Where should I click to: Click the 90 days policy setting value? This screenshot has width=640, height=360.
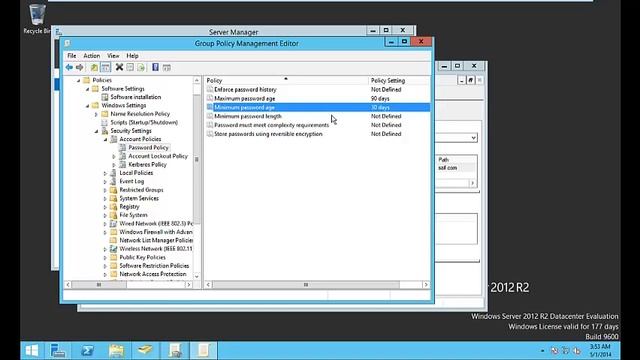380,98
